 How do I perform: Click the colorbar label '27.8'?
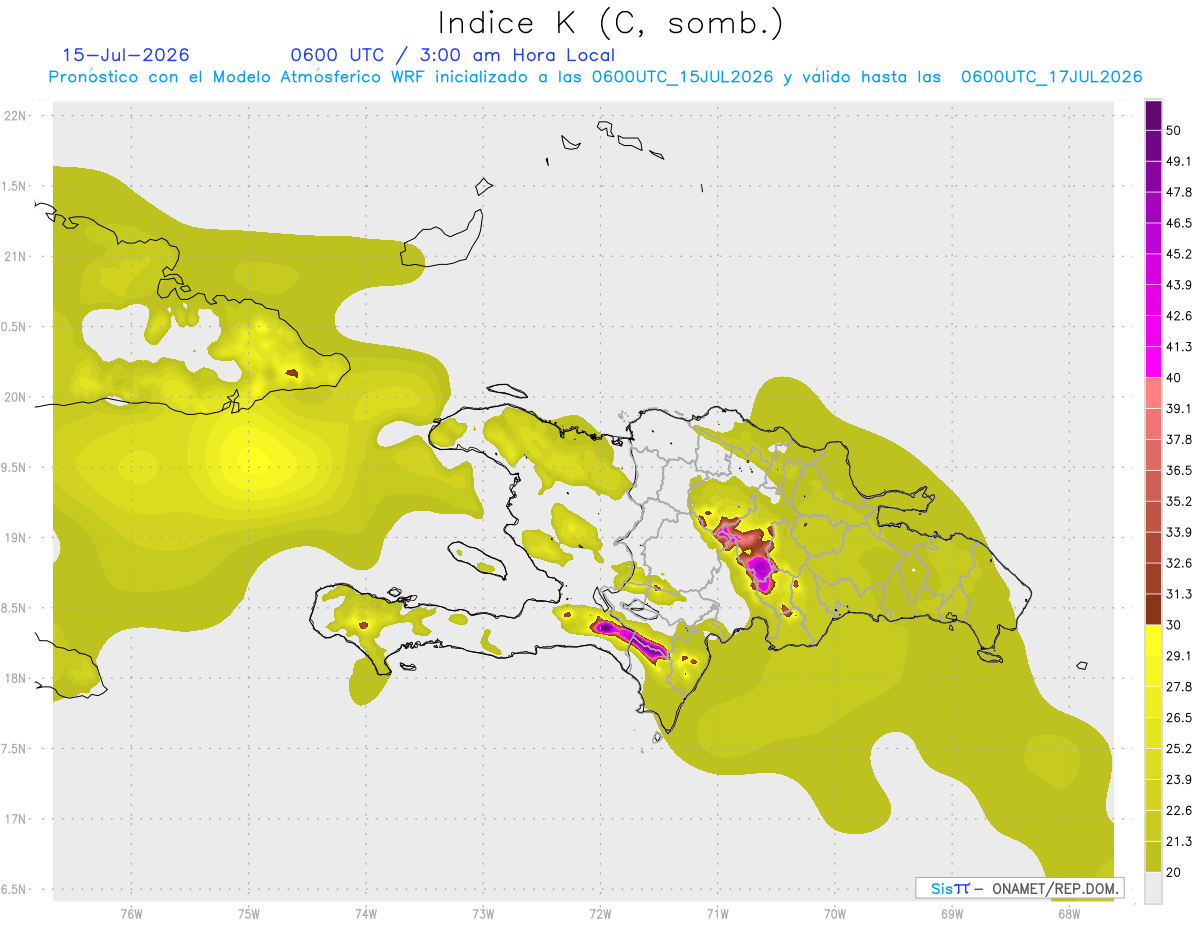click(1180, 687)
